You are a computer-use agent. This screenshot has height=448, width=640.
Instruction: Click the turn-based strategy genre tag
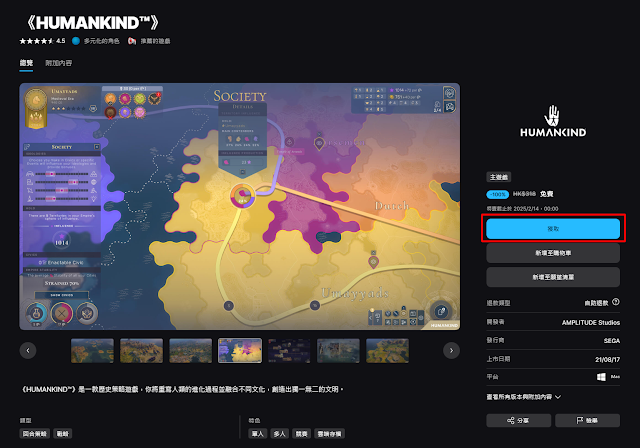[34, 434]
